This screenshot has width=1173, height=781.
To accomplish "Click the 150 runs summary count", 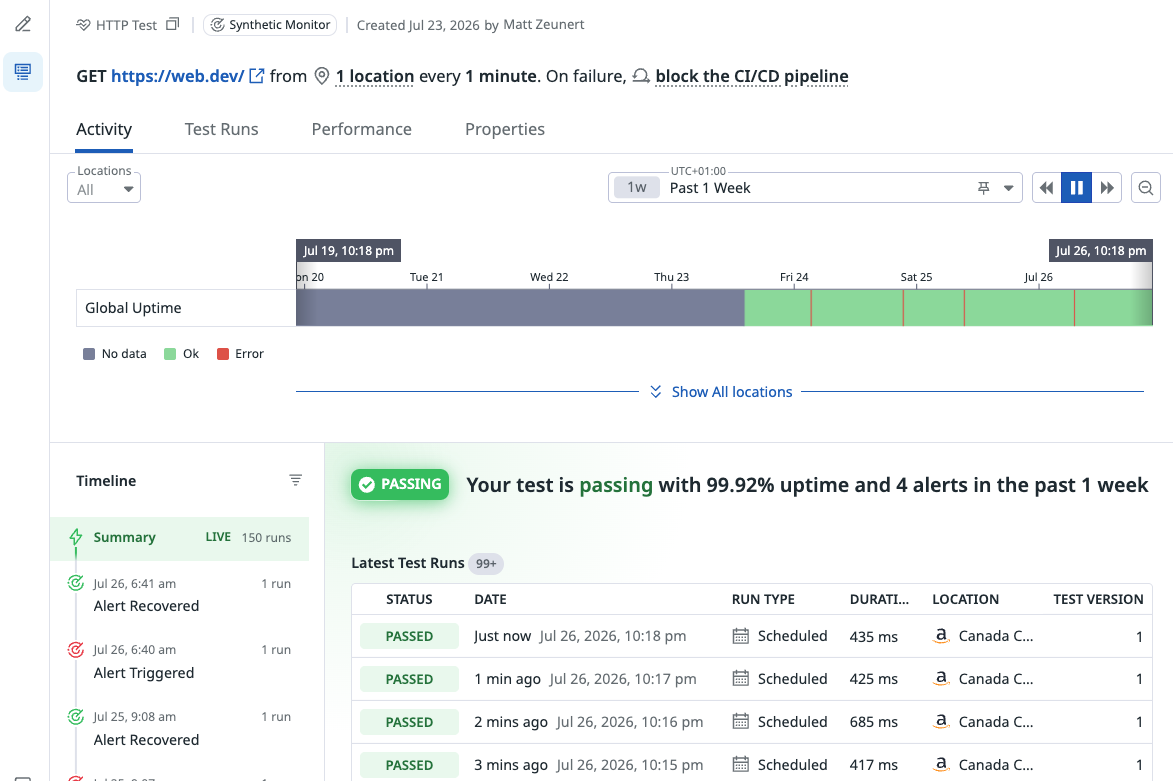I will (x=266, y=538).
